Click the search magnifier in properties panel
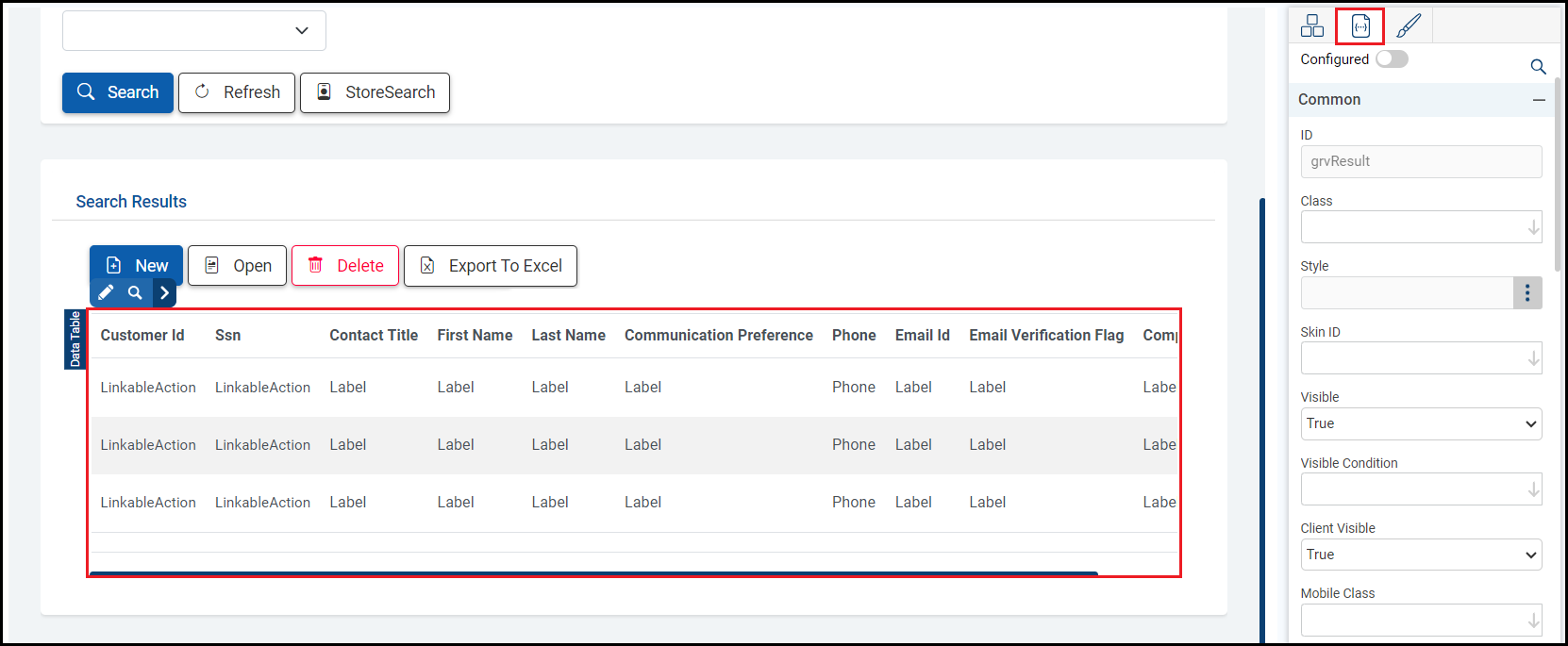 (1538, 67)
